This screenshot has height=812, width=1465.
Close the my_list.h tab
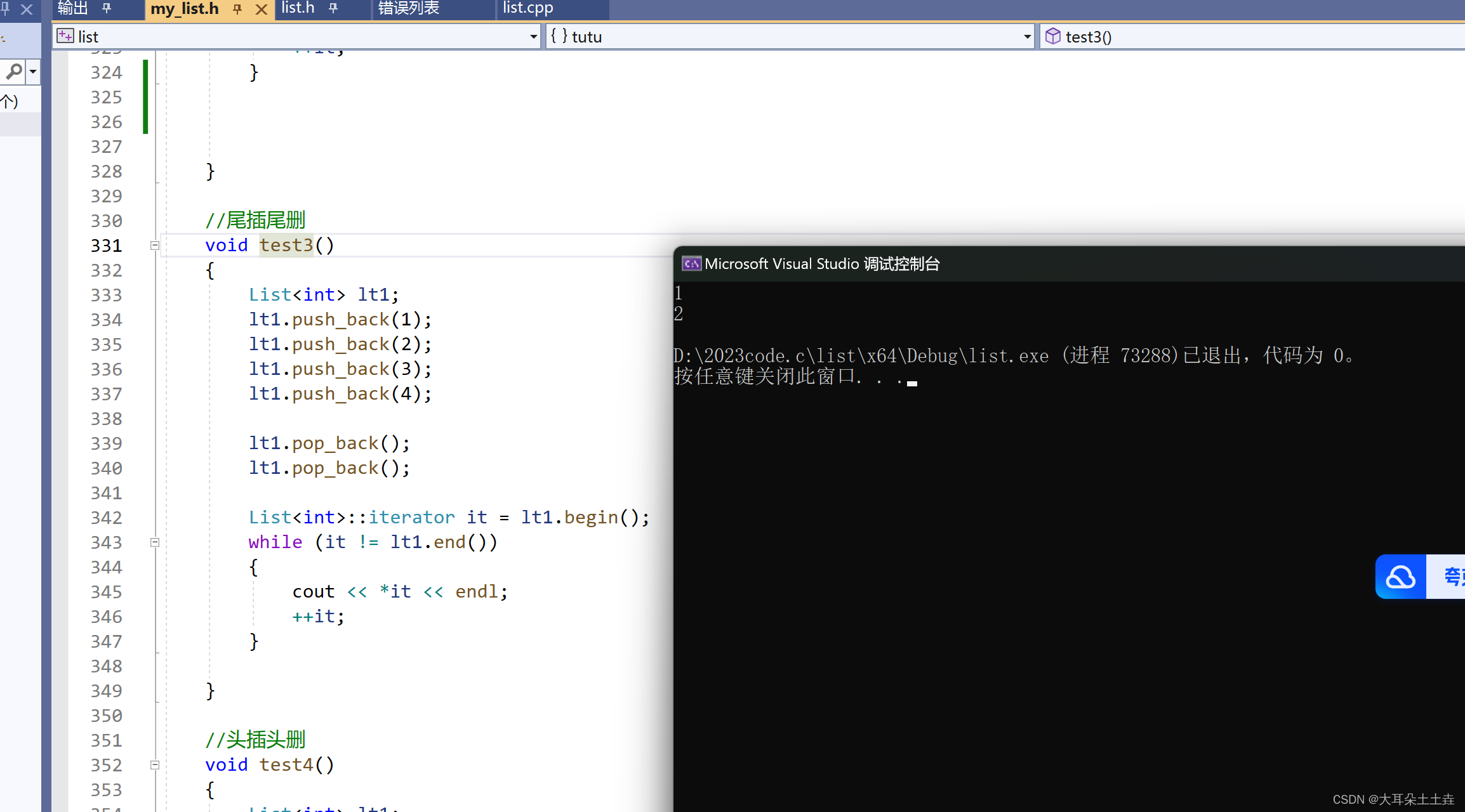[261, 10]
